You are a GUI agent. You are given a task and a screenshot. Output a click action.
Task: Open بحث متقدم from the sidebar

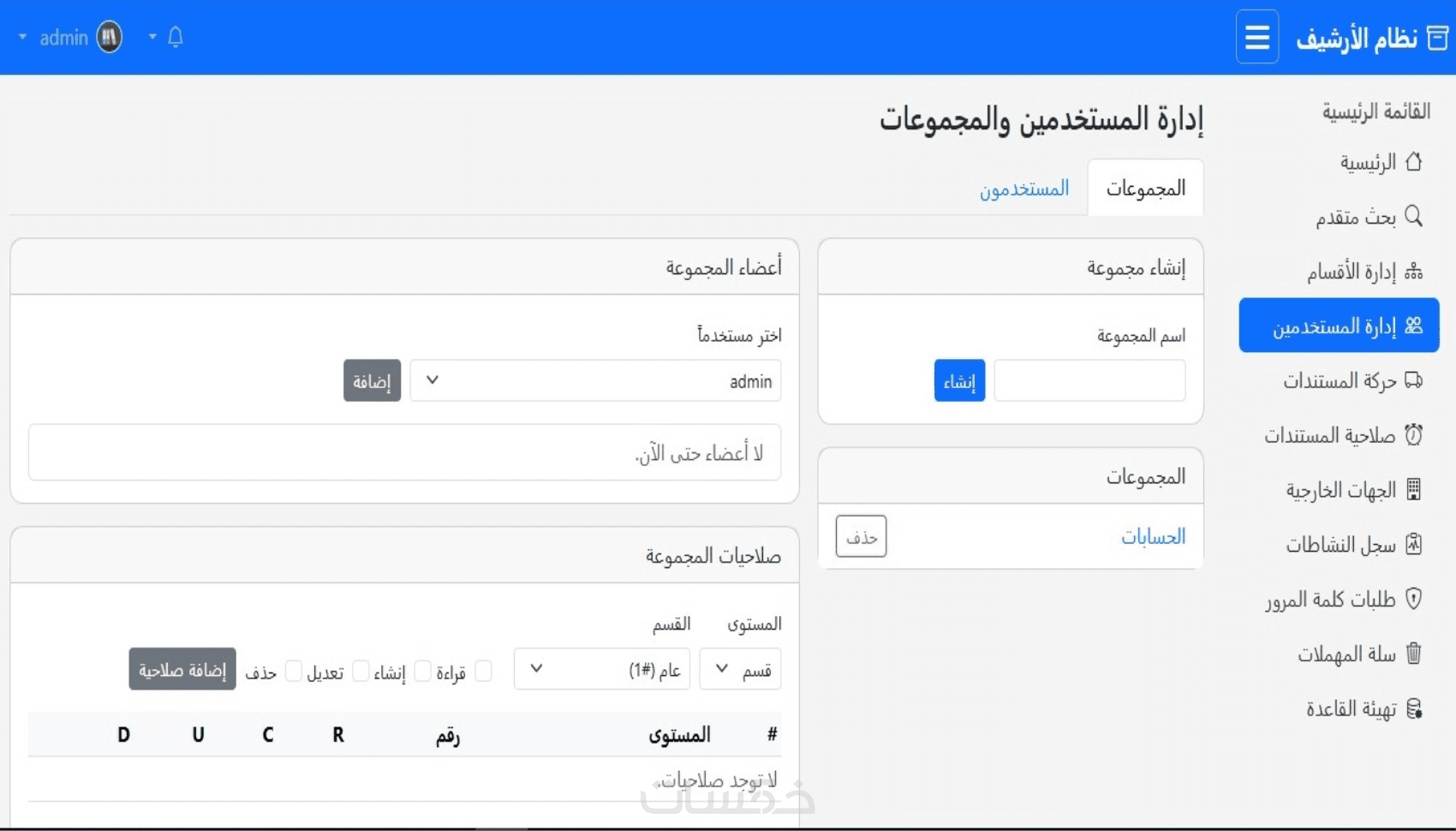point(1340,217)
